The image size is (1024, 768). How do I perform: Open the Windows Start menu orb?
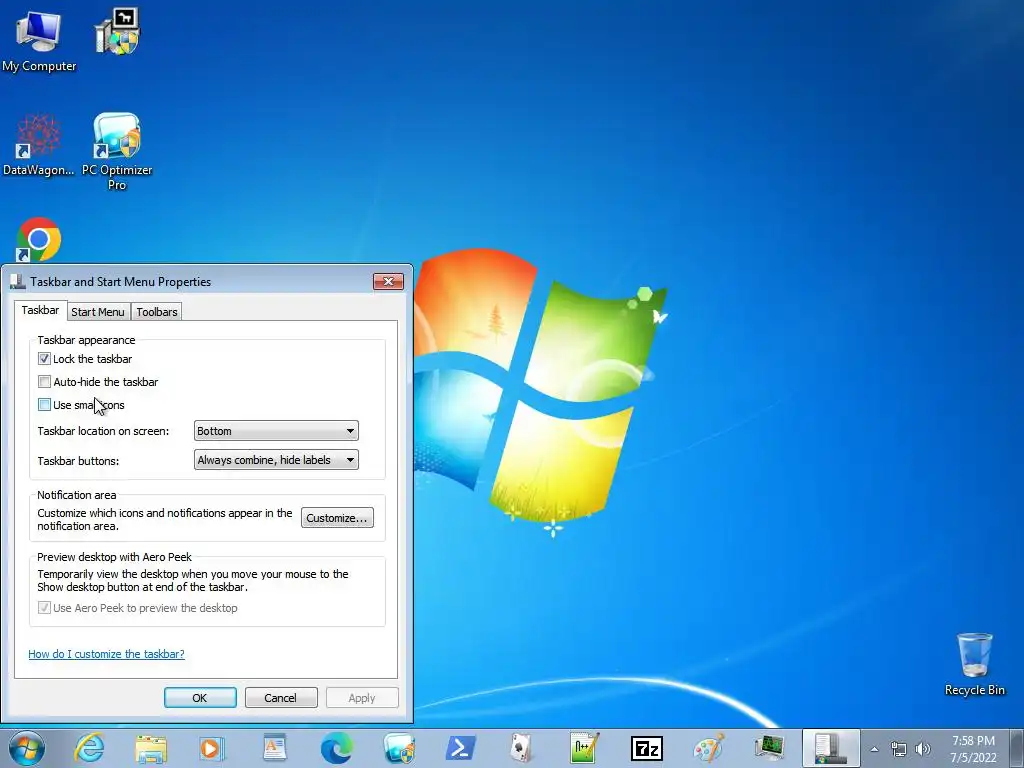coord(27,748)
